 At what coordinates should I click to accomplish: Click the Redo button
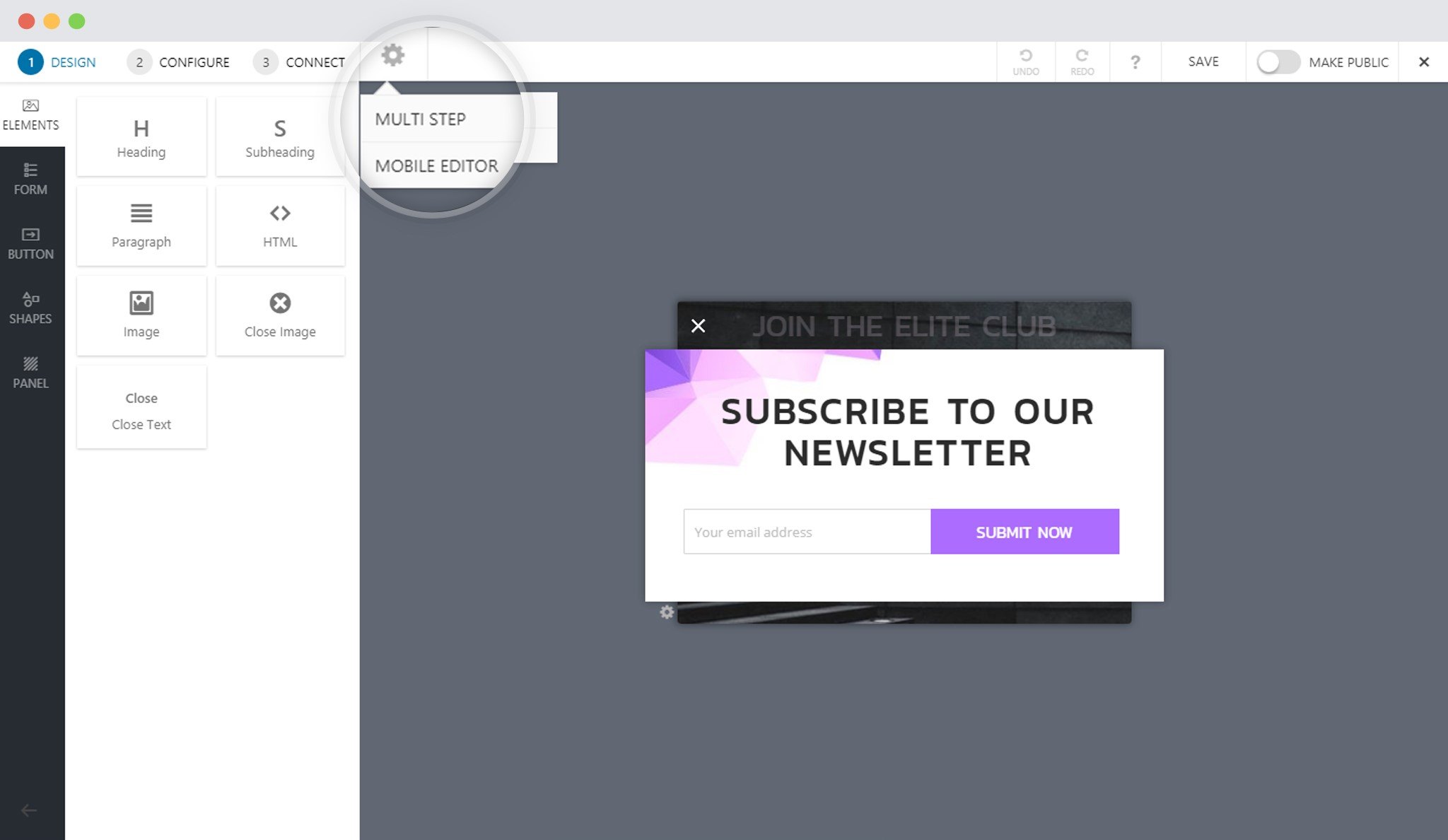click(1082, 62)
